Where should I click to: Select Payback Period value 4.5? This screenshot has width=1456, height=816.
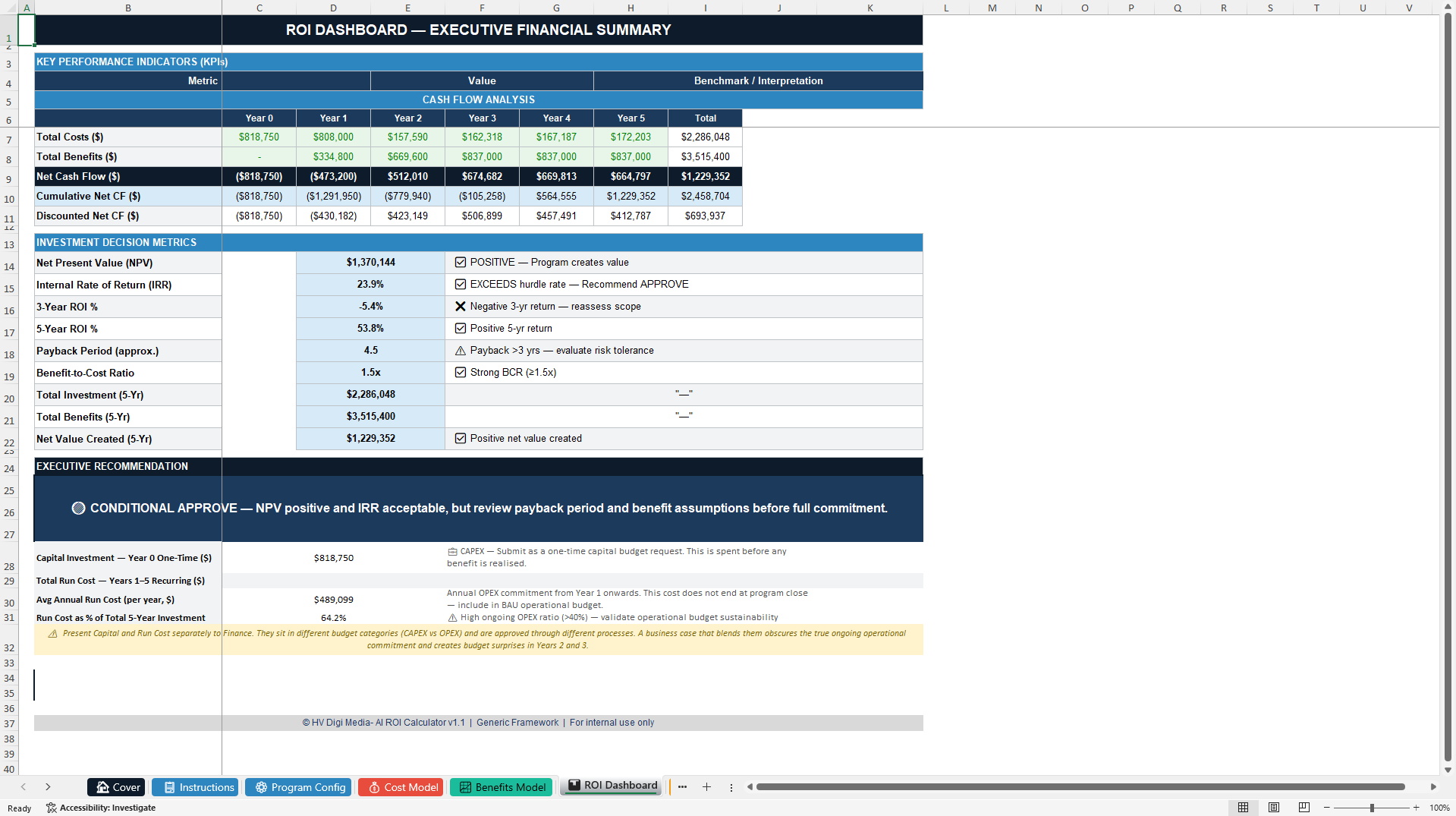(x=370, y=351)
